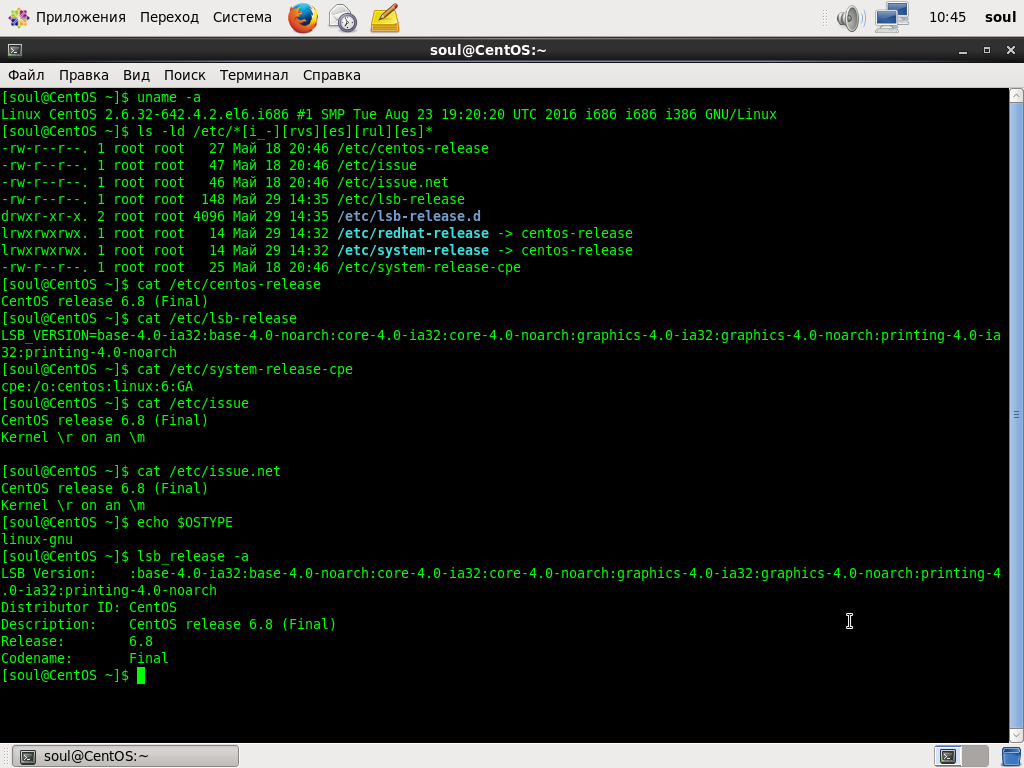Open the Справка menu
The height and width of the screenshot is (768, 1024).
(332, 75)
